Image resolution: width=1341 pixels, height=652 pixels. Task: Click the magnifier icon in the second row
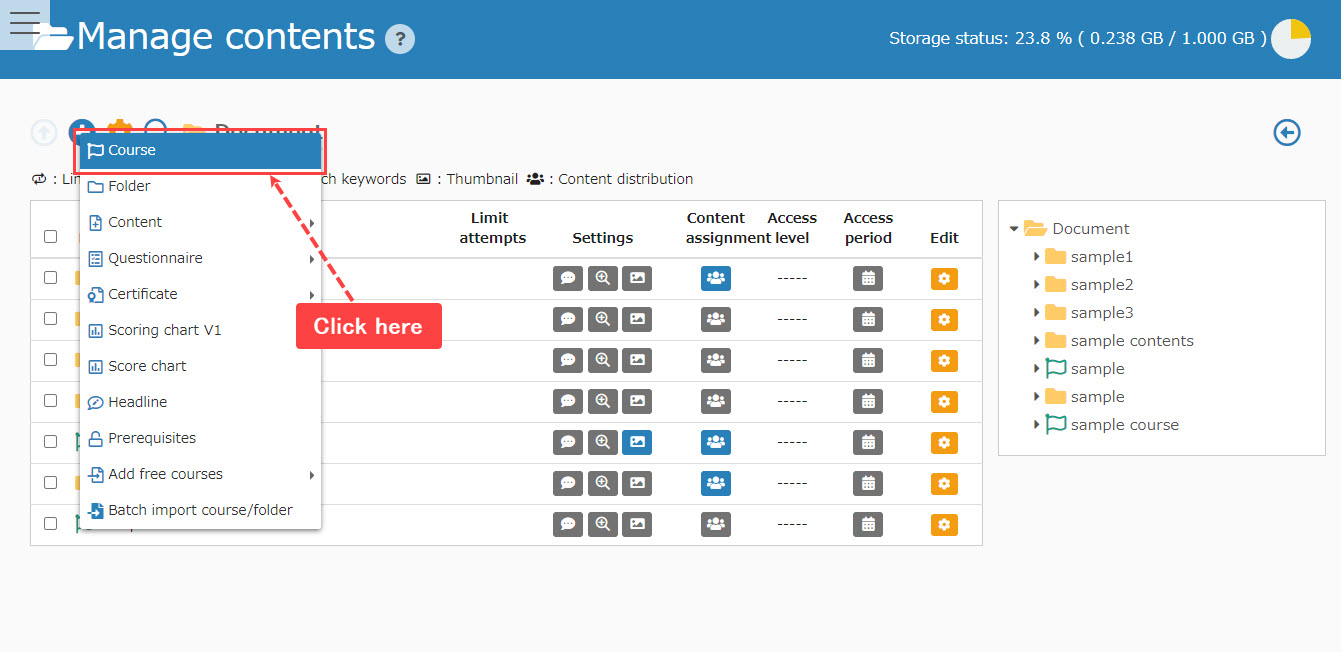[x=603, y=320]
